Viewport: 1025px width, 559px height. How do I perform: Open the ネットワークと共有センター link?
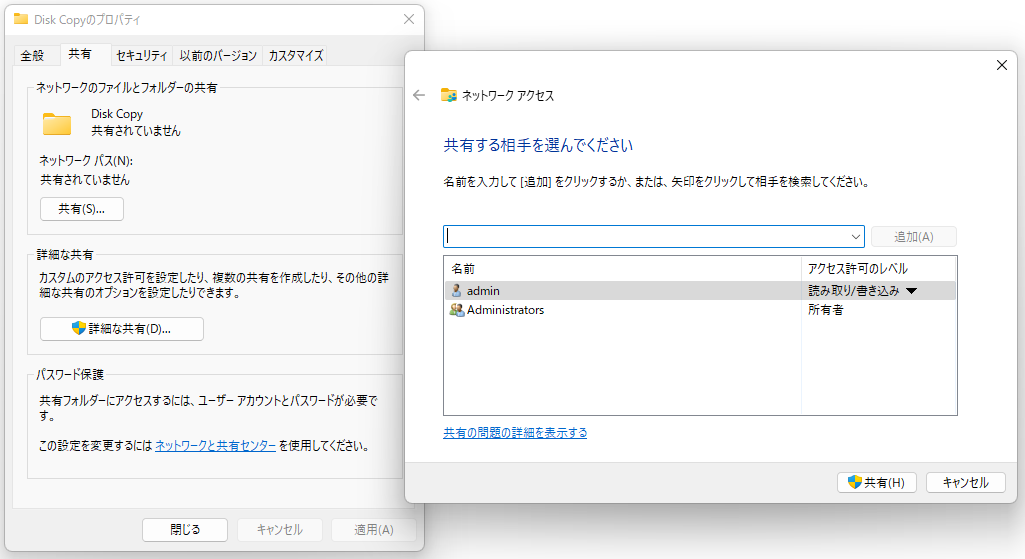[x=215, y=446]
